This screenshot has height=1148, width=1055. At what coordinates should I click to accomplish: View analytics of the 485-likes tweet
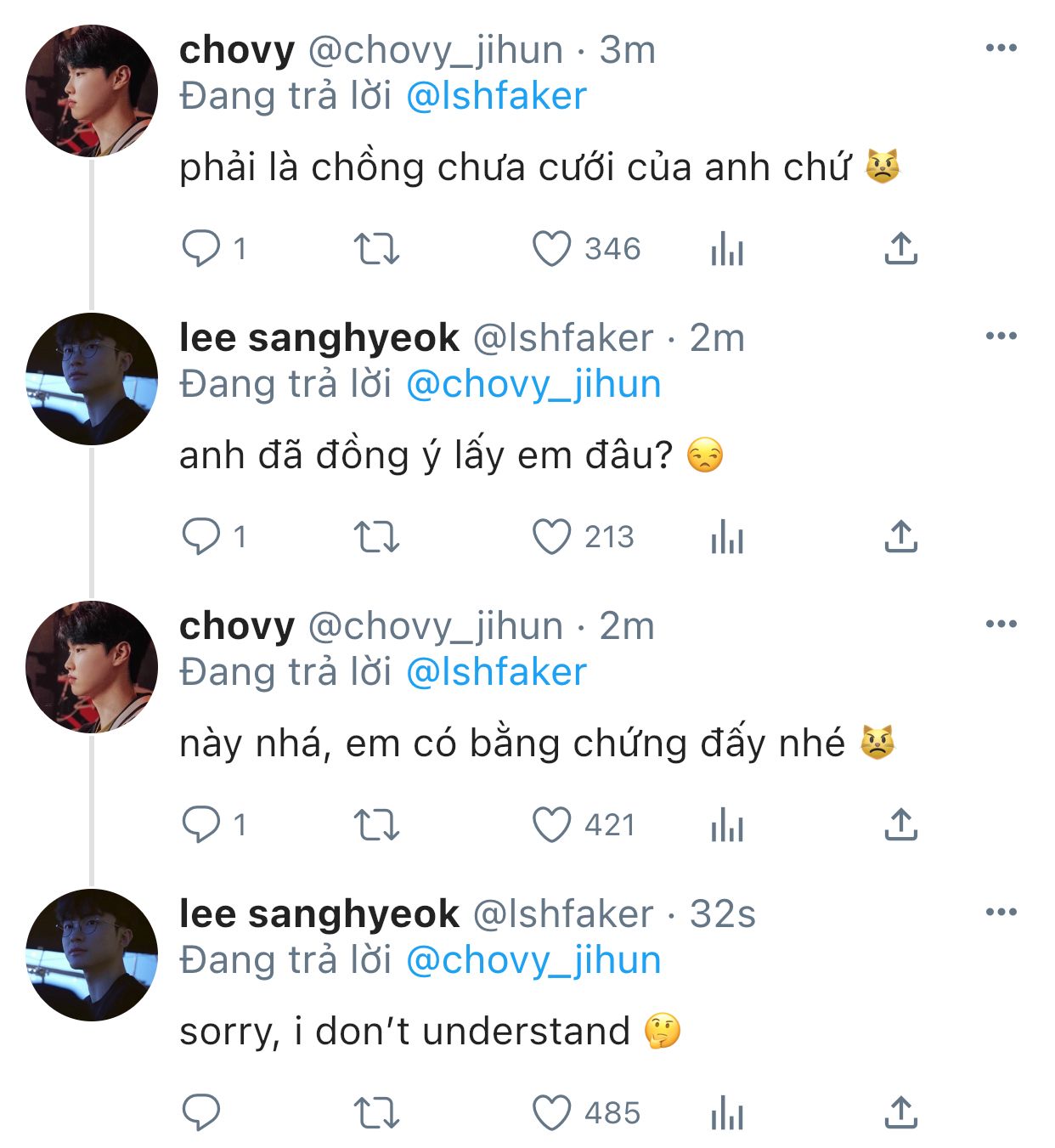click(727, 1113)
